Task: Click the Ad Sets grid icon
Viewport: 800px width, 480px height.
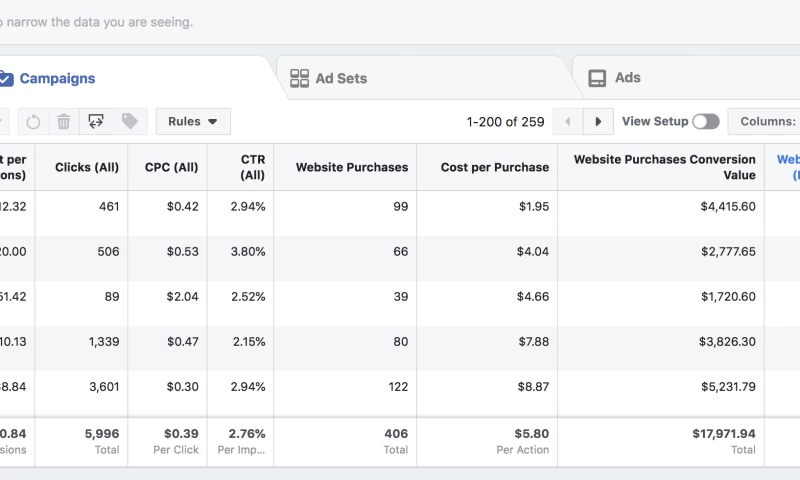Action: (x=299, y=78)
